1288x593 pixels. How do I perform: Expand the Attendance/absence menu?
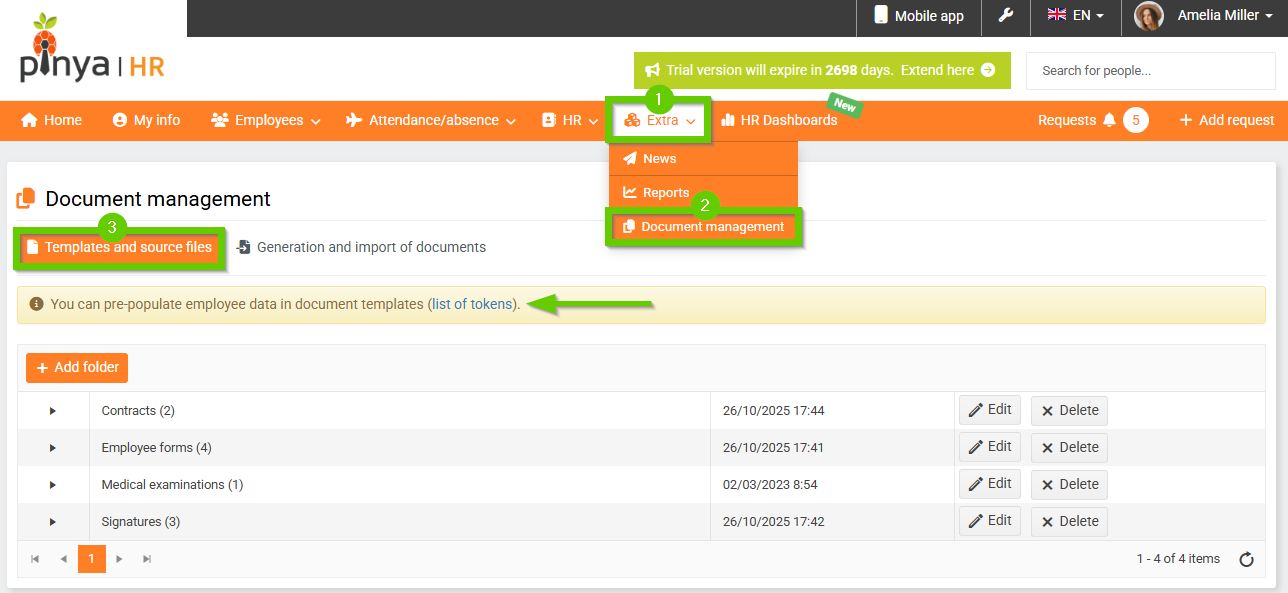(430, 120)
